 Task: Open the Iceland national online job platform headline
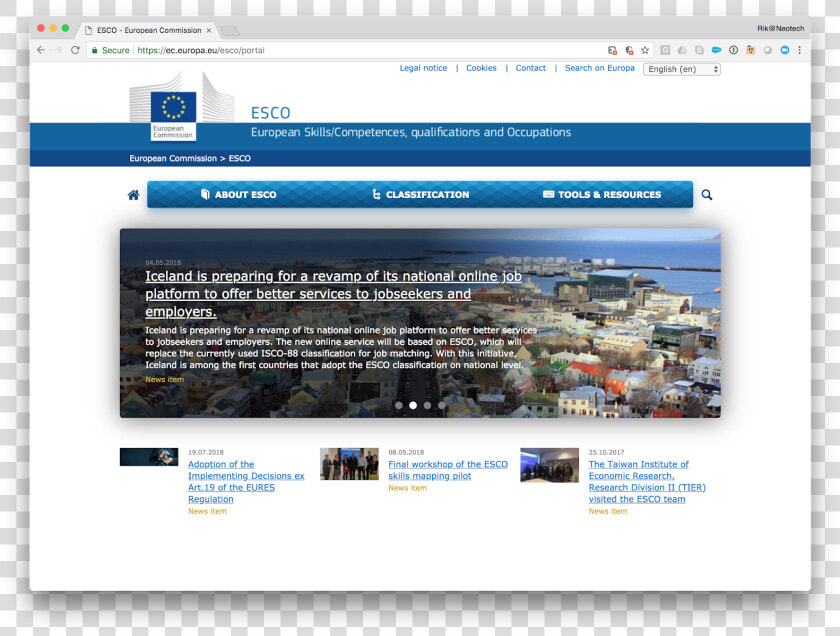[333, 294]
